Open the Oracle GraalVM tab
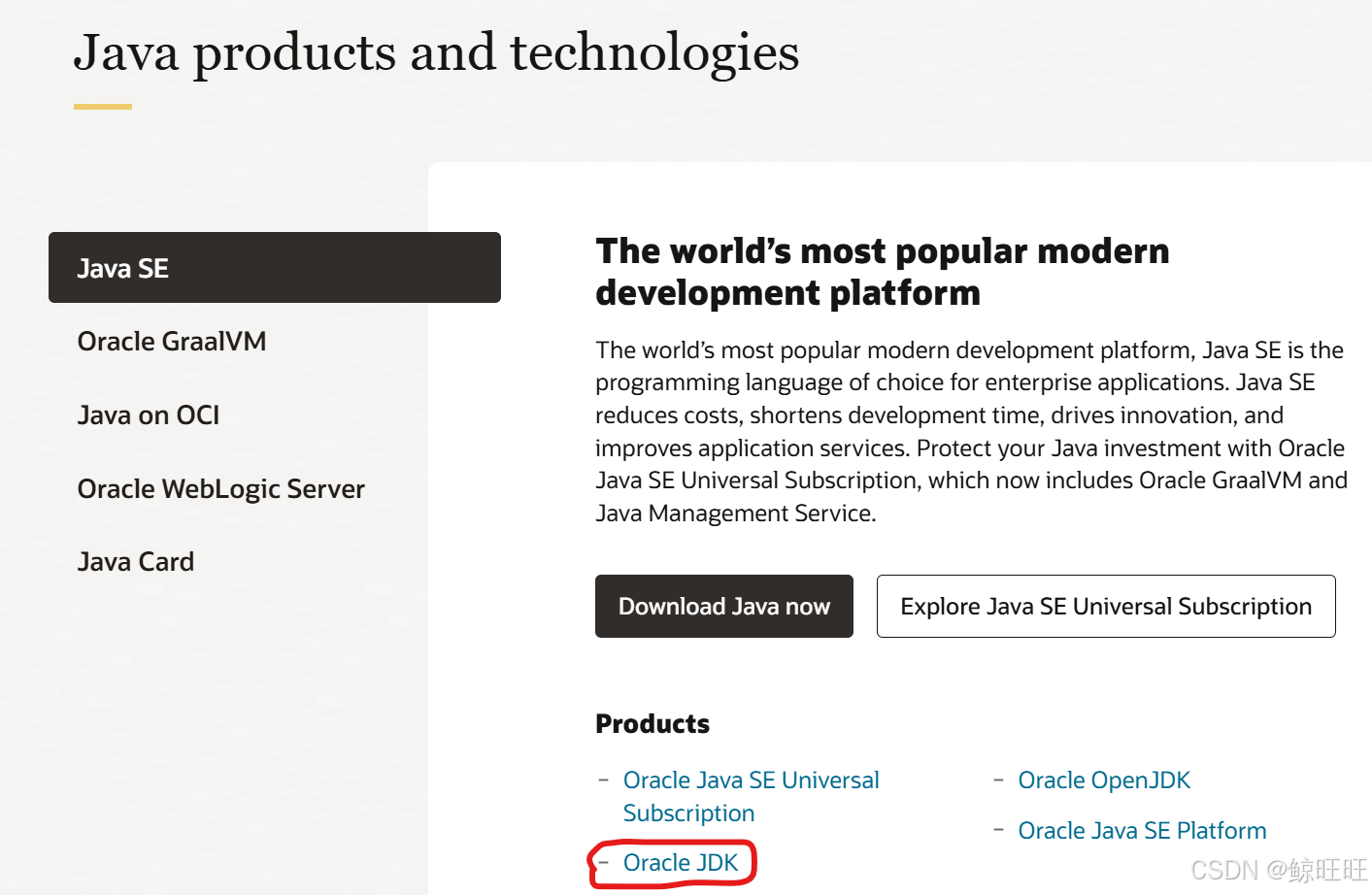 pyautogui.click(x=172, y=342)
